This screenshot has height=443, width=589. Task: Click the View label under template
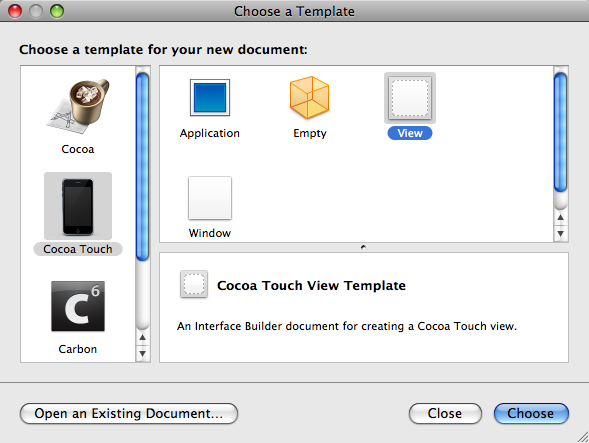click(410, 133)
